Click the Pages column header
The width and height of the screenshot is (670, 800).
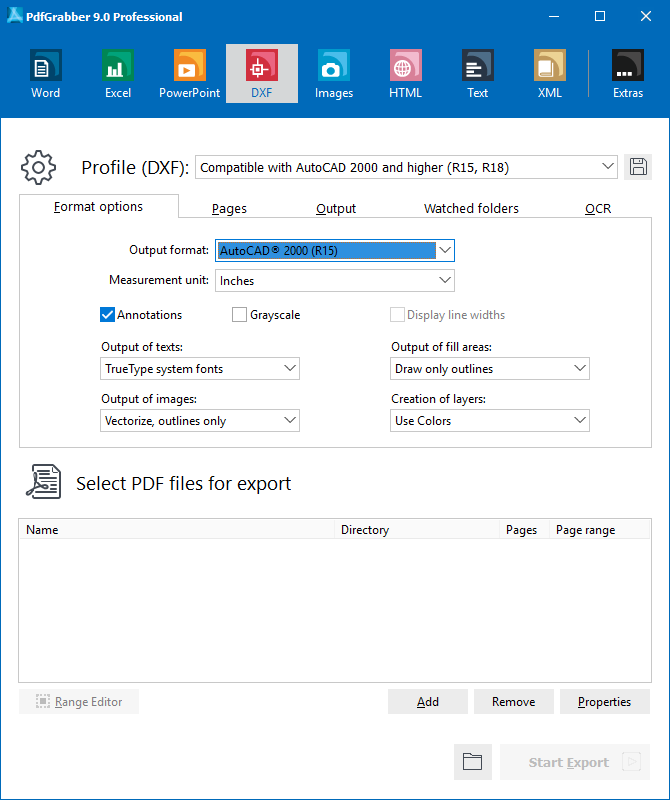point(524,530)
